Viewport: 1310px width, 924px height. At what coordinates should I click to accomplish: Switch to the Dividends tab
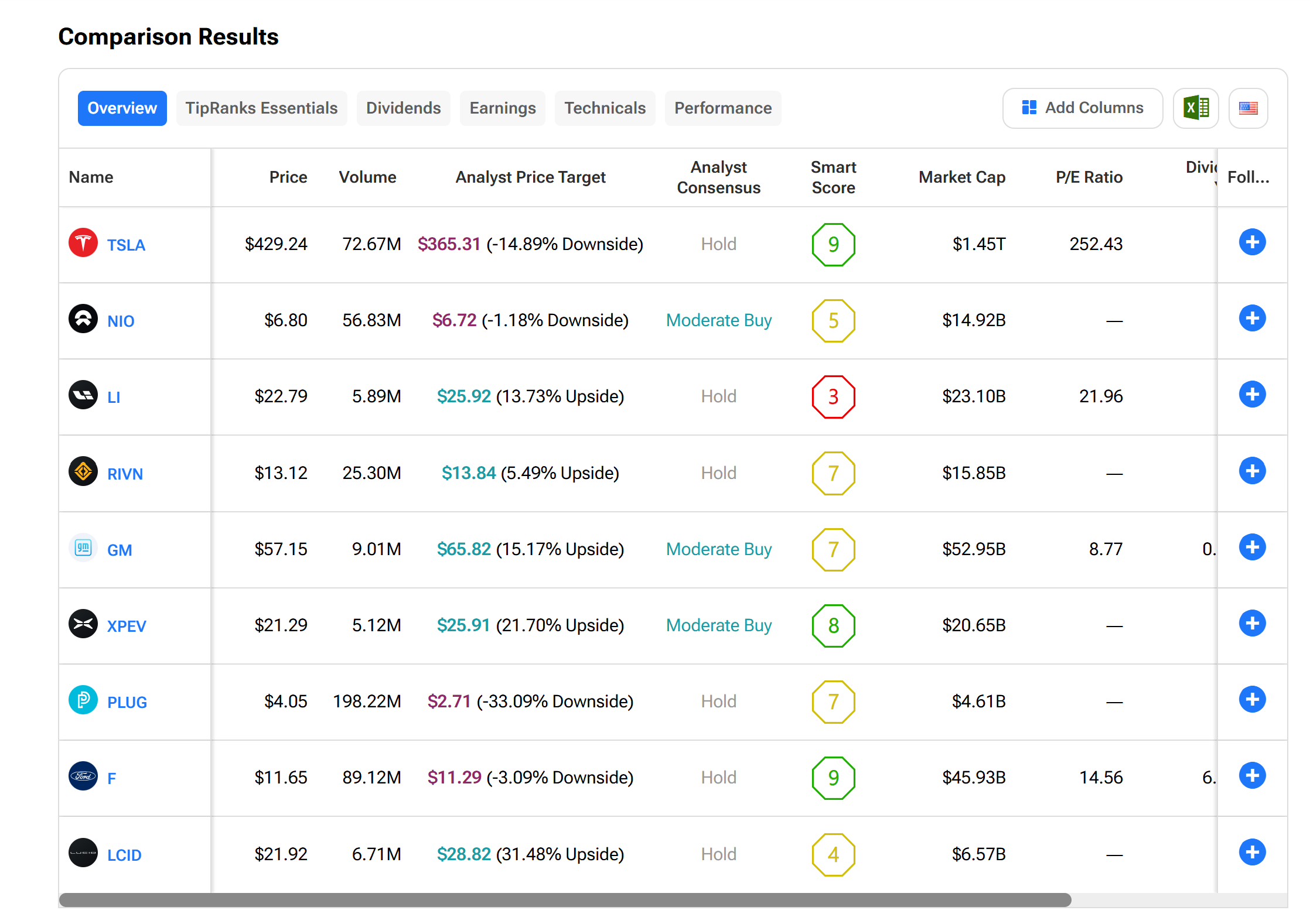[x=403, y=108]
